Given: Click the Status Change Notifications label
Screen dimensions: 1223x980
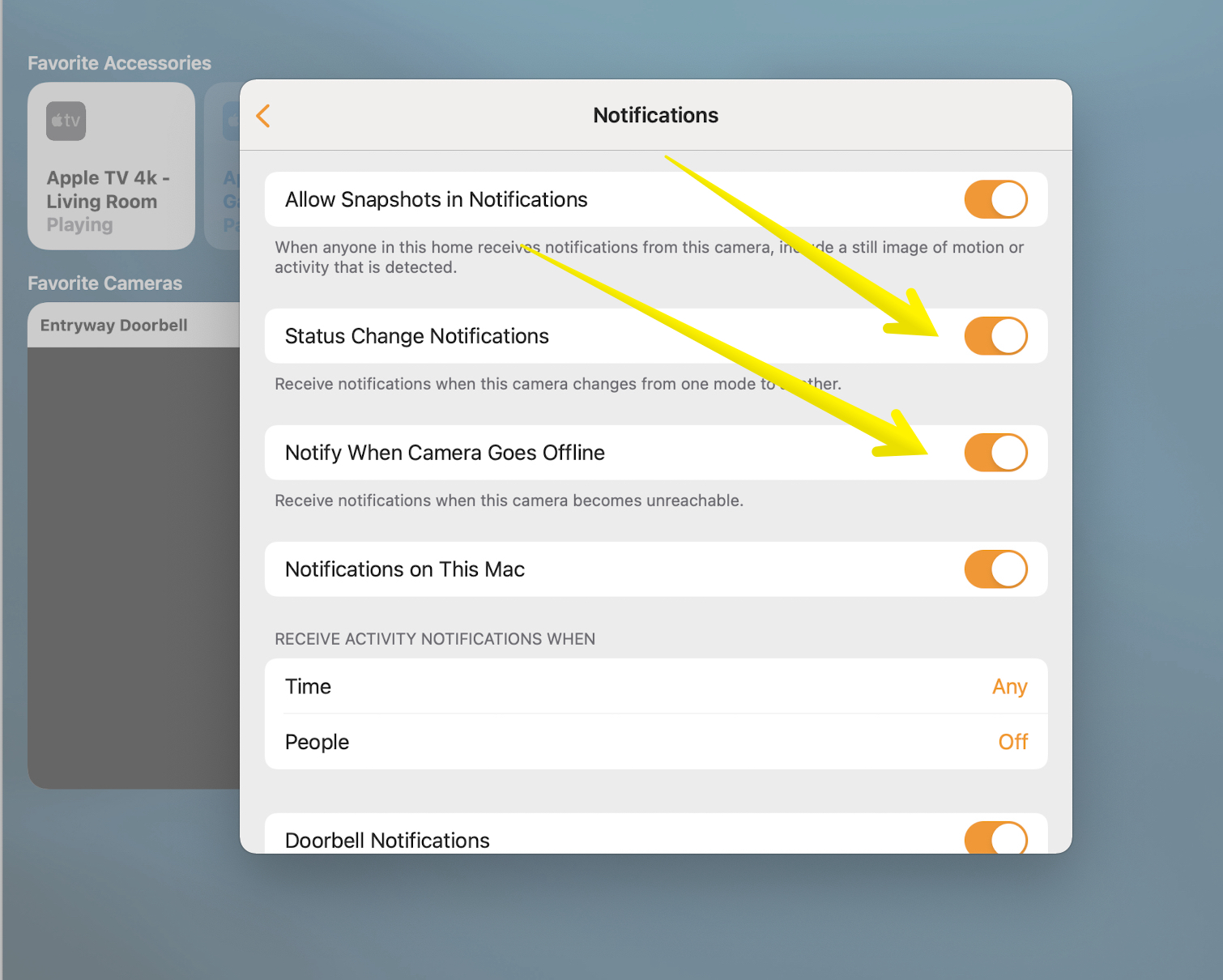Looking at the screenshot, I should click(417, 336).
